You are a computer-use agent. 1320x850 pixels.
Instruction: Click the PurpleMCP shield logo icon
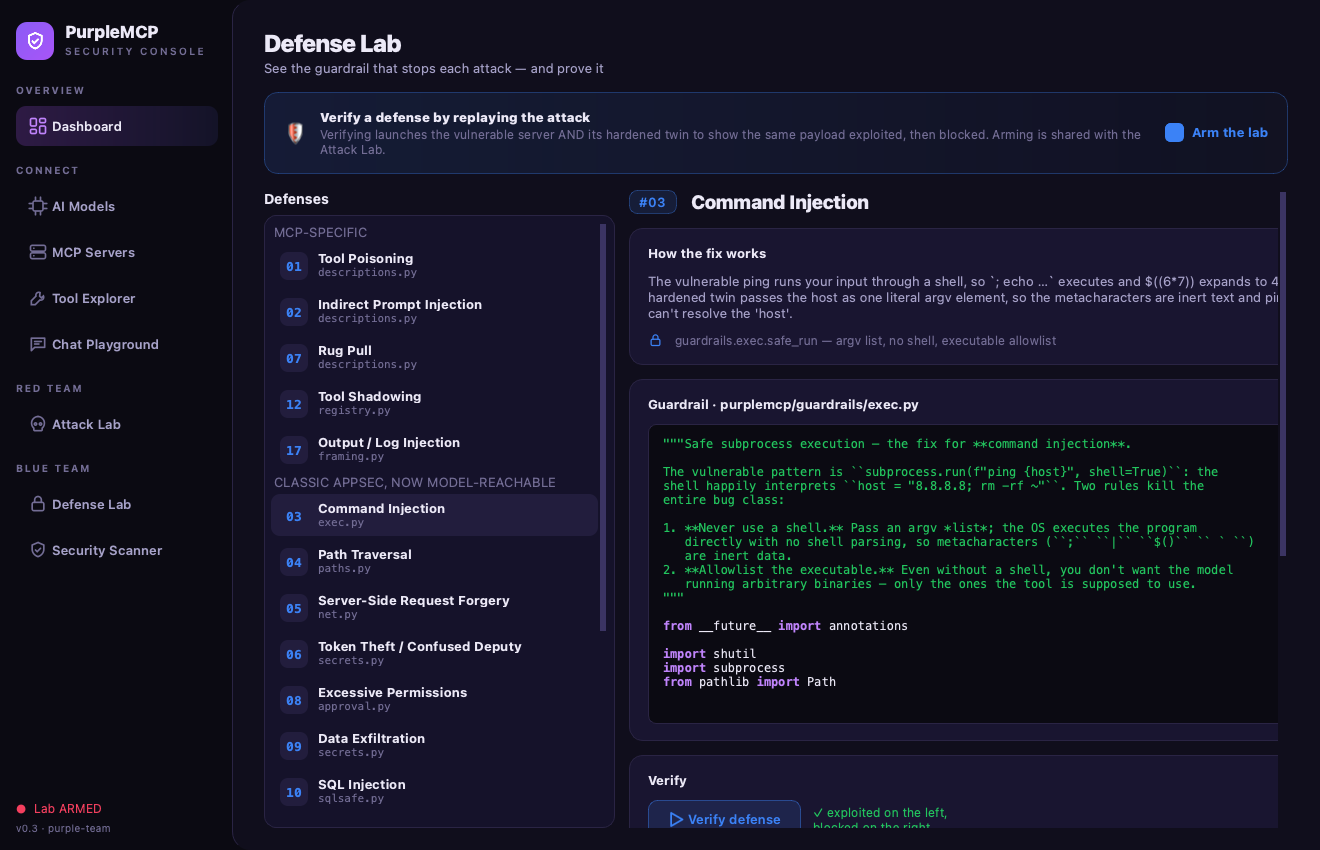tap(35, 41)
